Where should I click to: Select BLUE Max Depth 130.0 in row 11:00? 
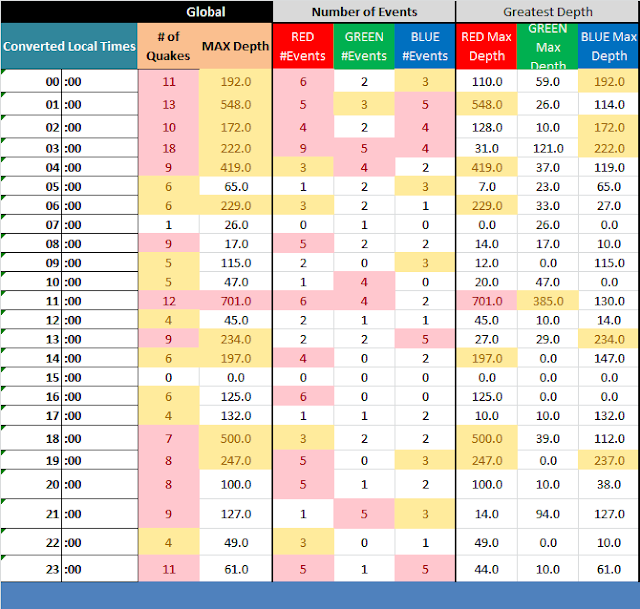tap(609, 301)
